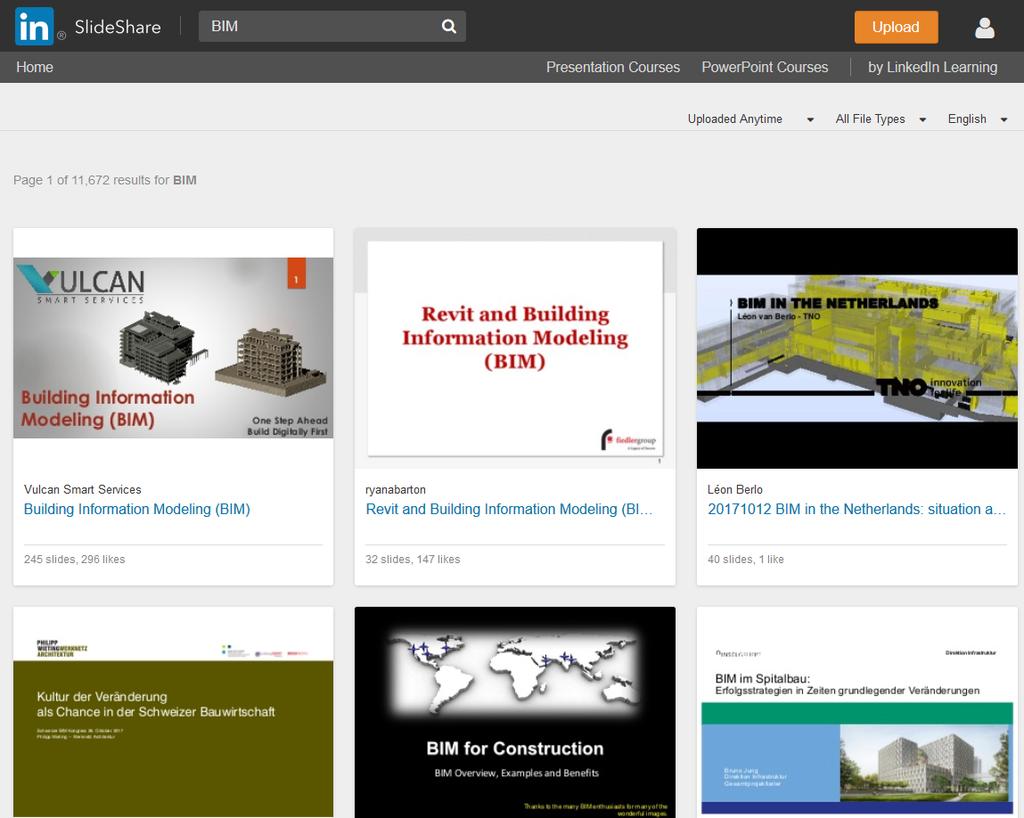Open the BIM im Spitalbau thumbnail

857,712
